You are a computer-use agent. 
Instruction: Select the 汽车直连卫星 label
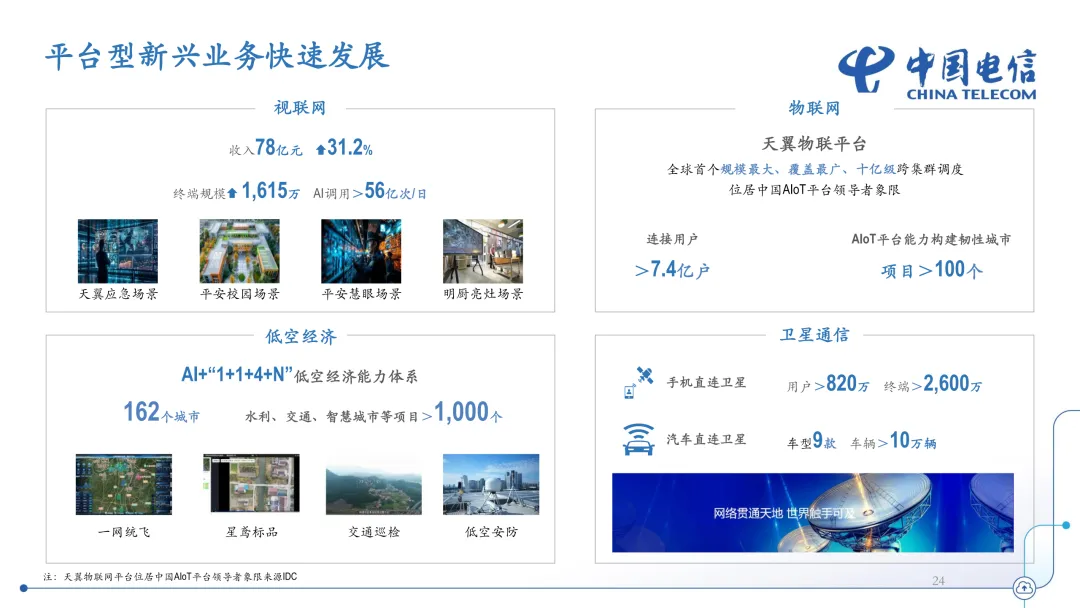[x=706, y=439]
